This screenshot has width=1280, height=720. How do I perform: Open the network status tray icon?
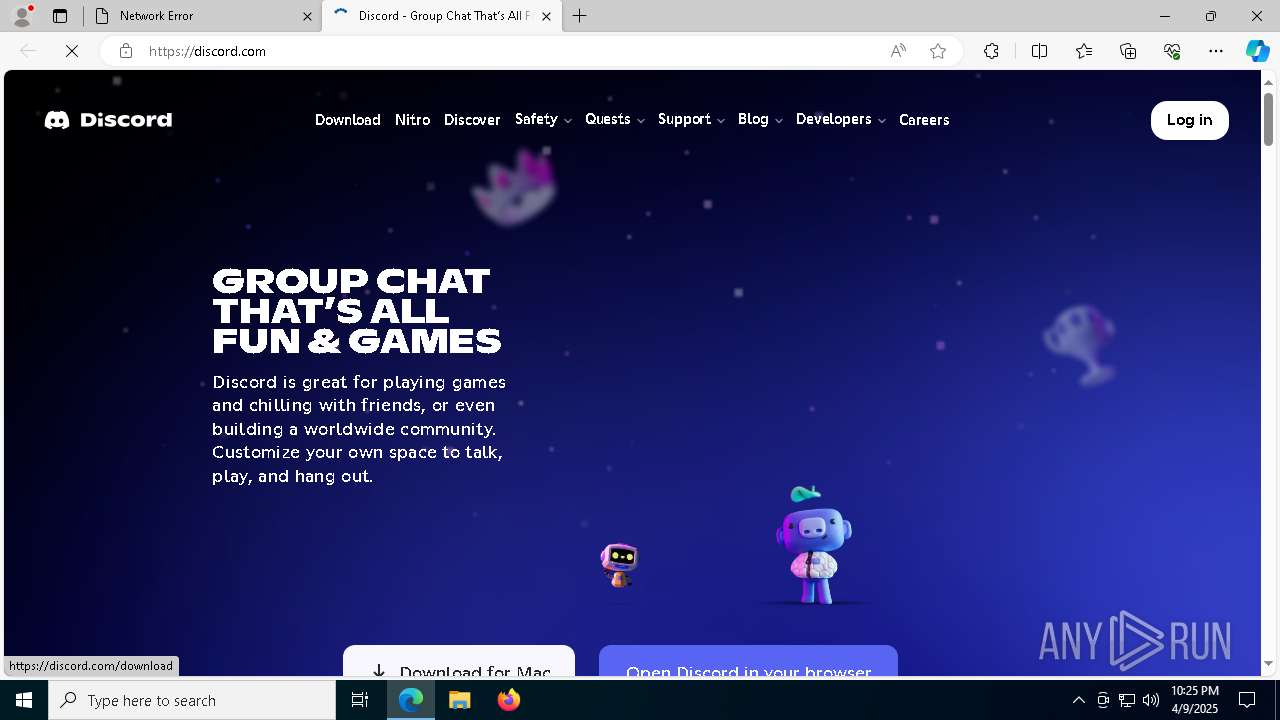click(1127, 700)
